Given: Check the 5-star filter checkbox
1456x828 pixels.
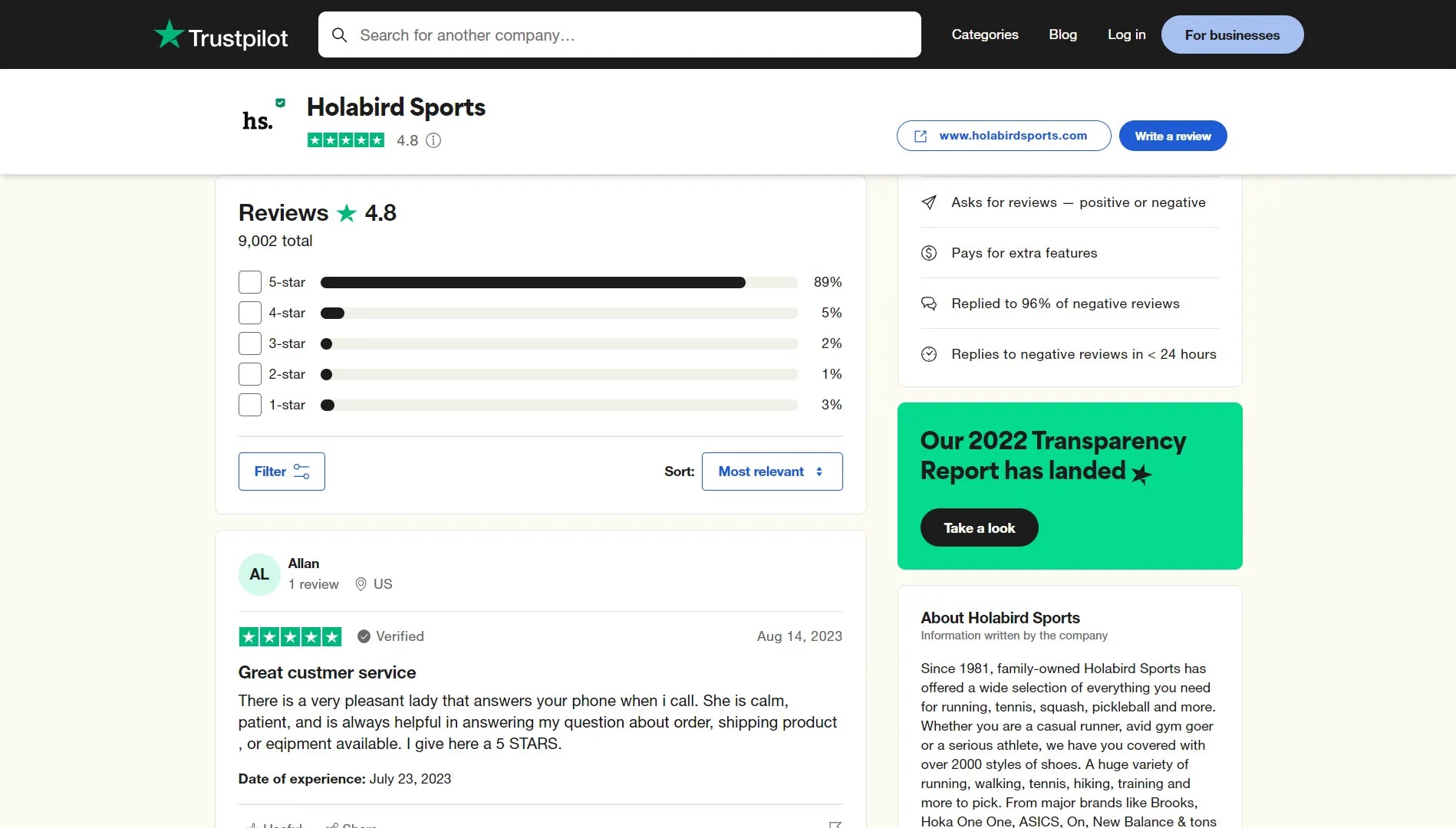Looking at the screenshot, I should click(250, 282).
